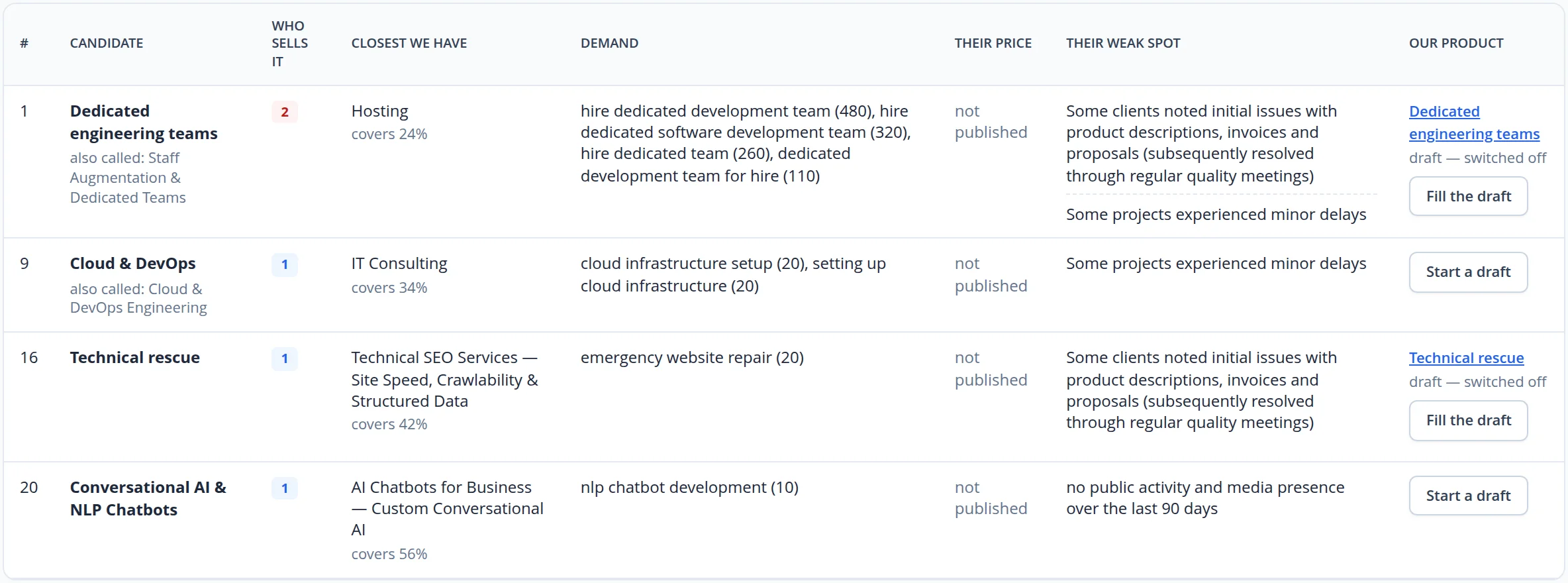Click the seller count badge in Cloud & DevOps row
This screenshot has height=583, width=1568.
[285, 264]
